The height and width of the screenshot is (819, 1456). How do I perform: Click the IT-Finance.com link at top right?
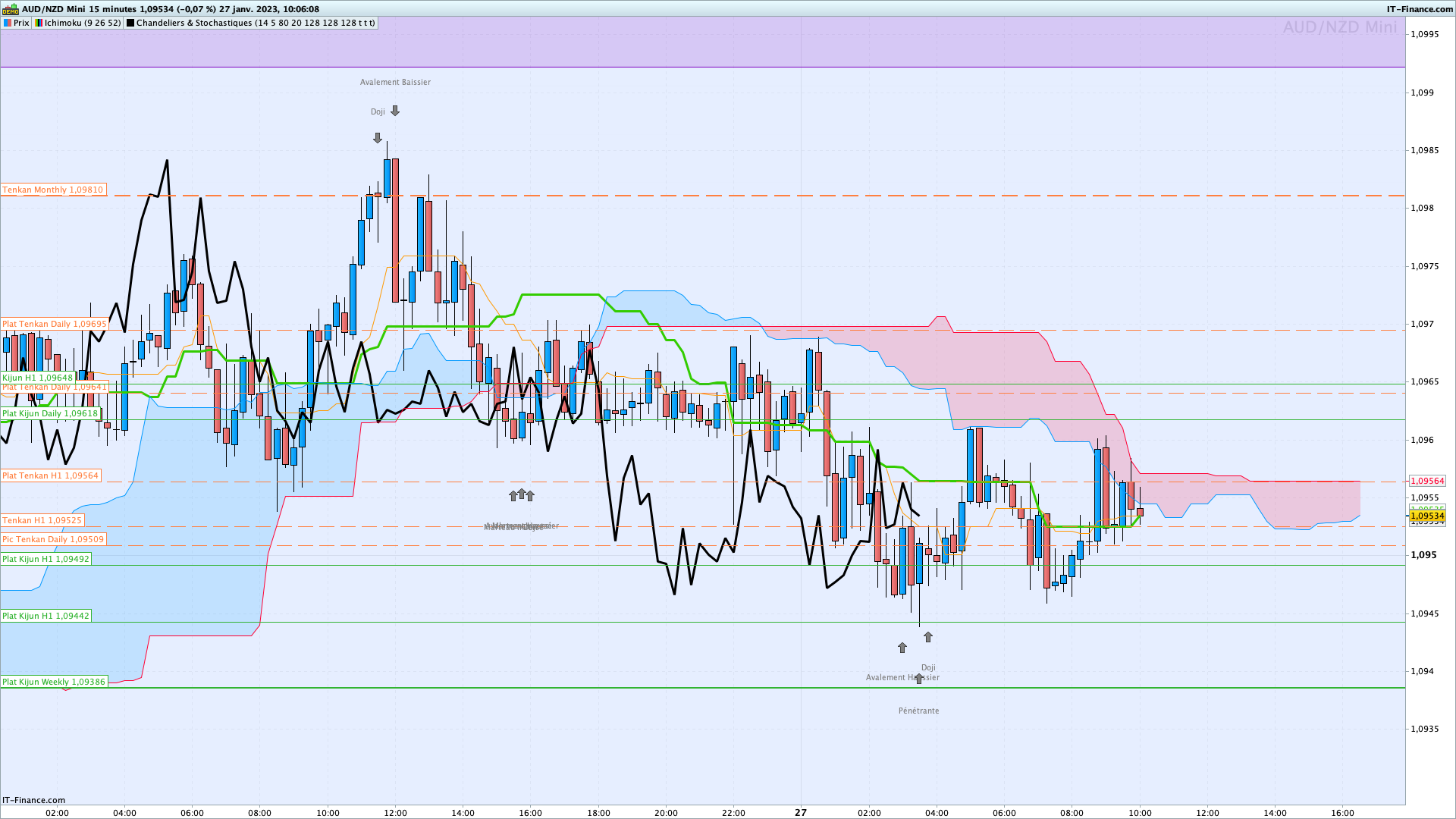[1420, 9]
